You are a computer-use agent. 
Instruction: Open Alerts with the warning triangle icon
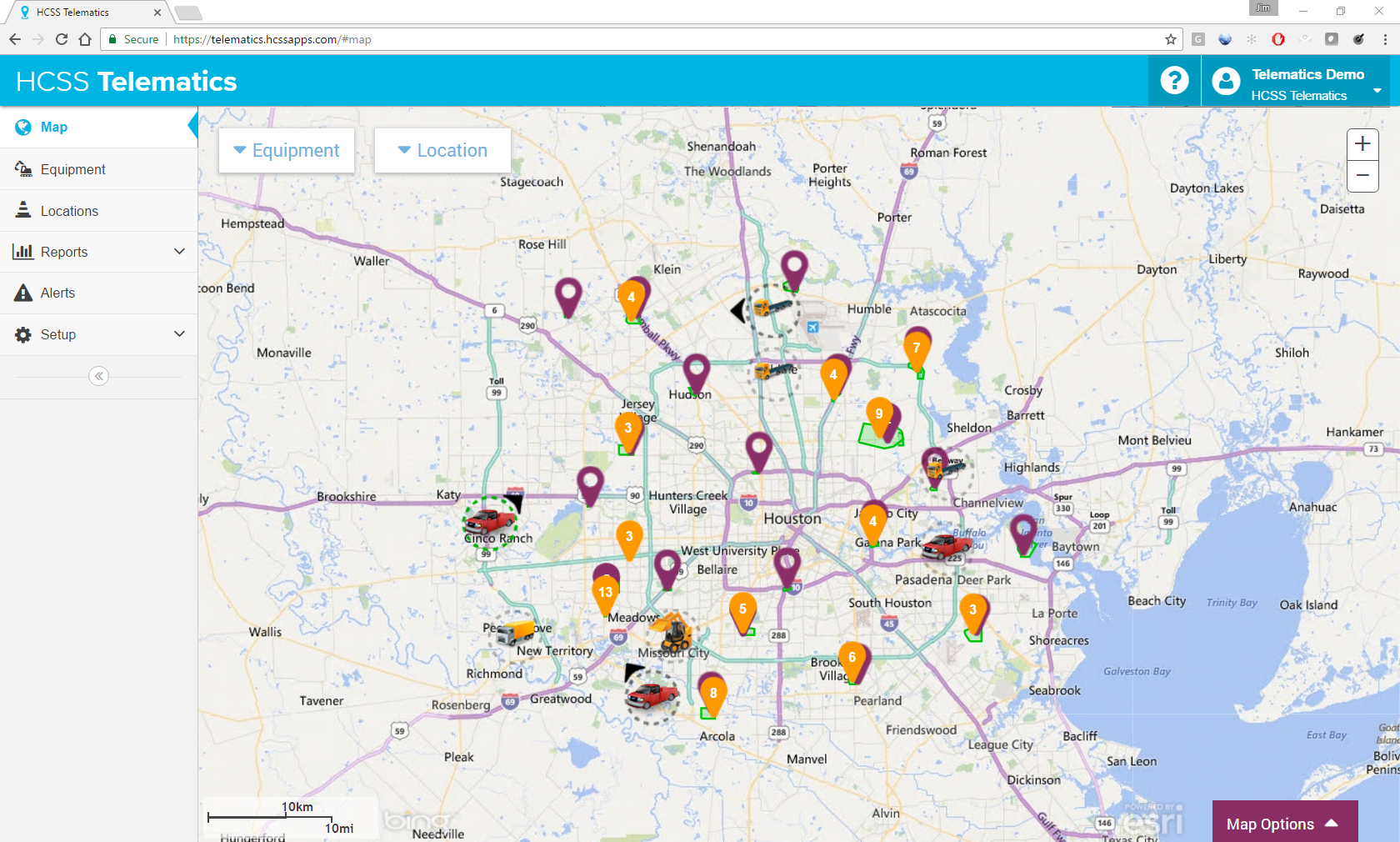pos(22,293)
